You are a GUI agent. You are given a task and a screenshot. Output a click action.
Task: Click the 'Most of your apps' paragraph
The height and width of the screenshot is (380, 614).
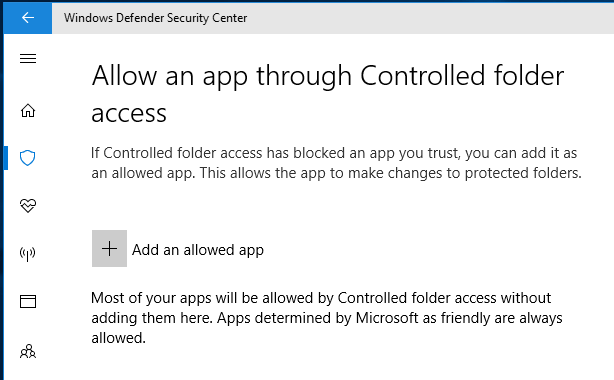[327, 318]
